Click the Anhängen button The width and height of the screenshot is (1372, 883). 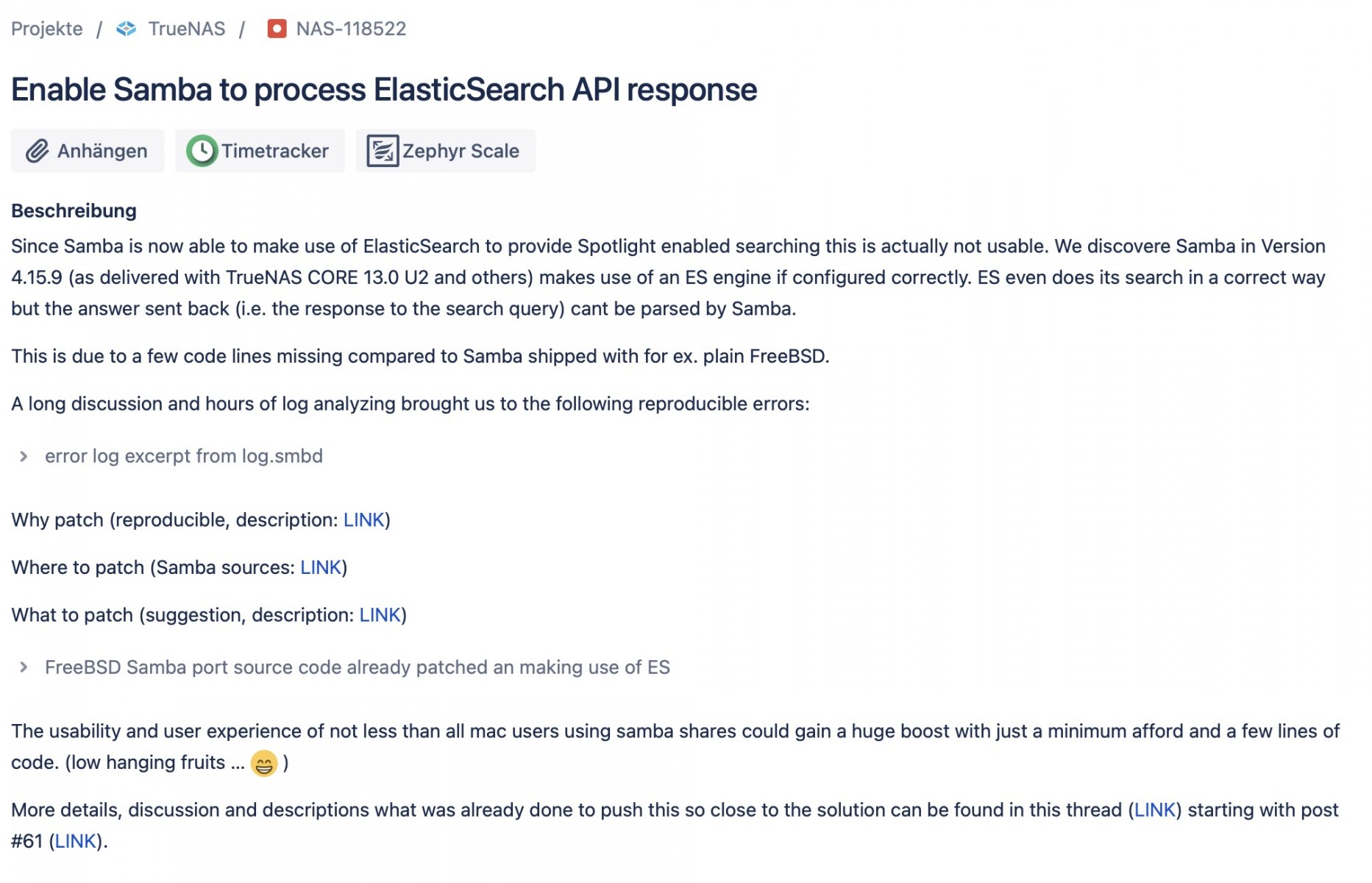[88, 151]
